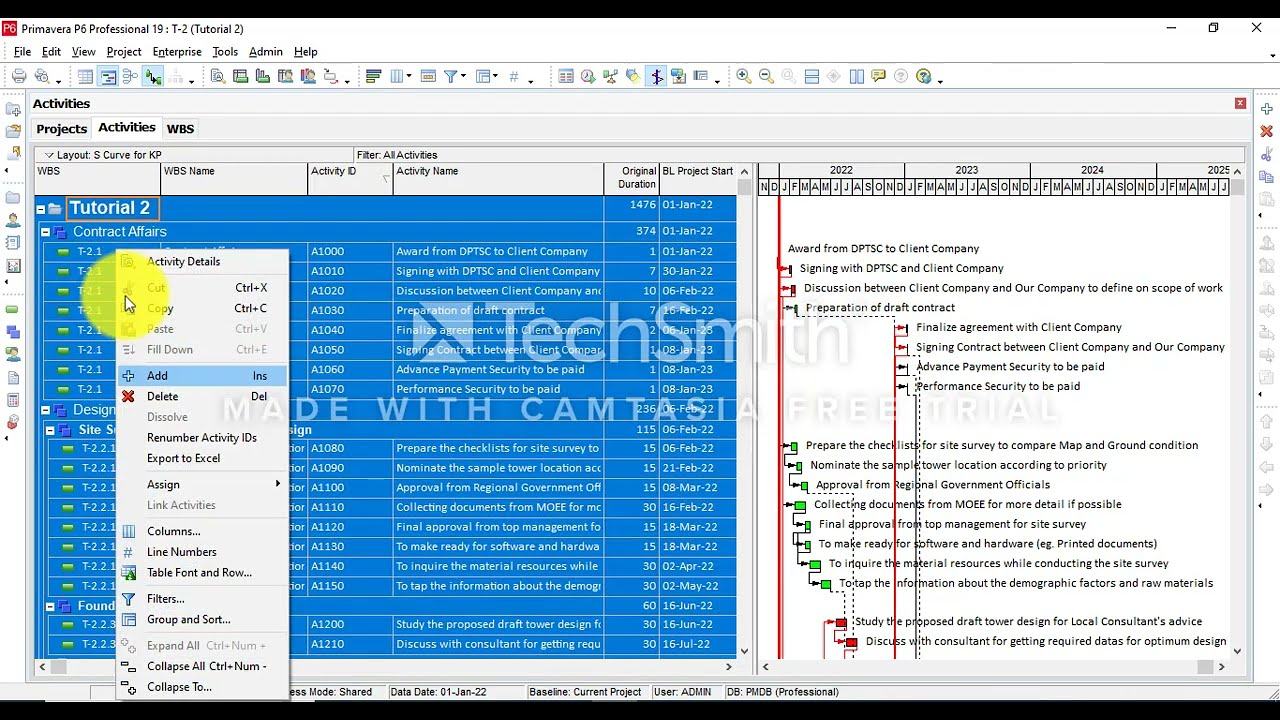Select Delete in the context menu
The image size is (1280, 720).
[201, 397]
